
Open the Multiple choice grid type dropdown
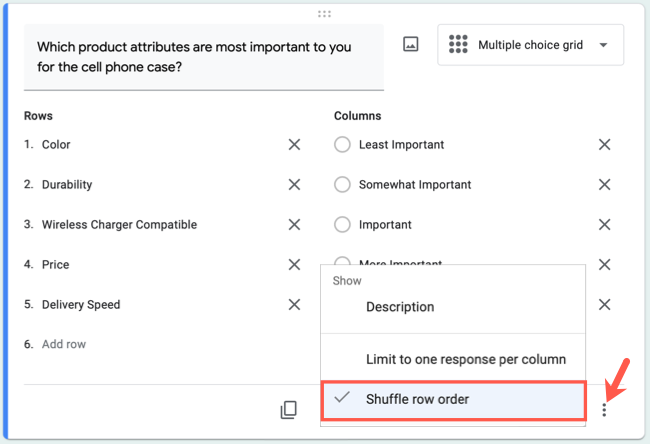[x=530, y=45]
